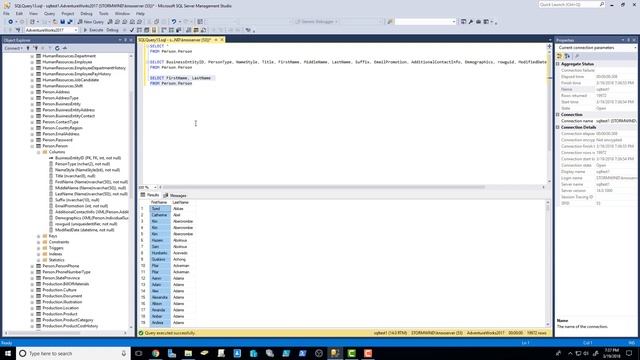Select the HumanResources.Department table

[x=69, y=56]
